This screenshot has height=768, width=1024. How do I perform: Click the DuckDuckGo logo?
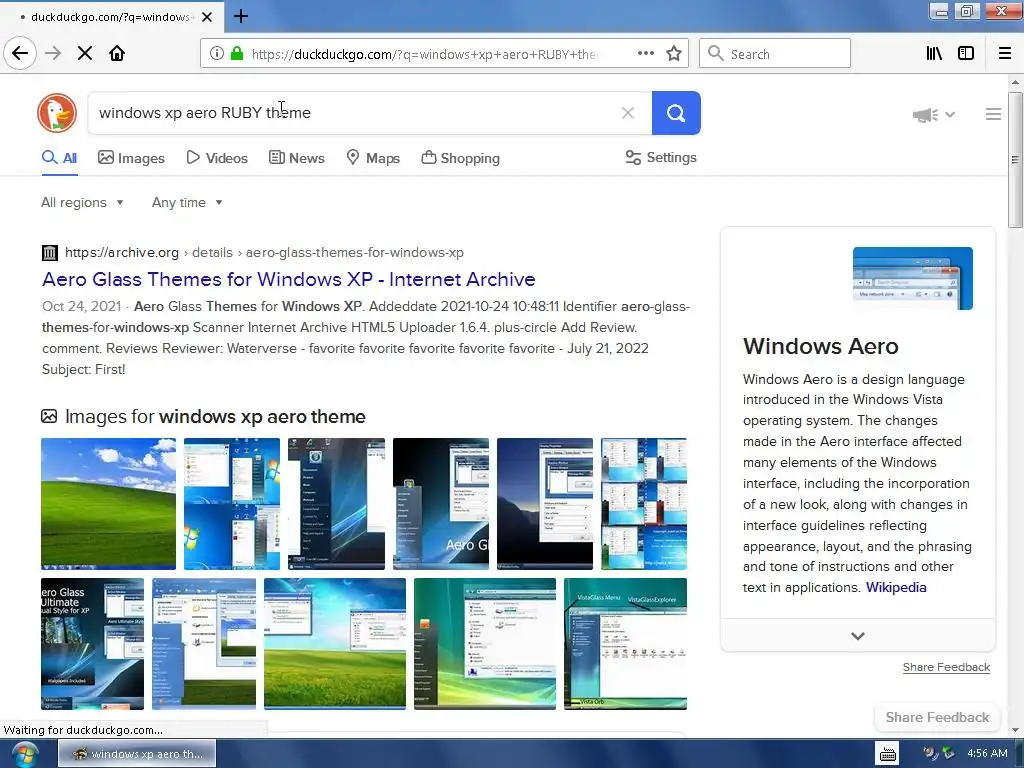point(57,113)
